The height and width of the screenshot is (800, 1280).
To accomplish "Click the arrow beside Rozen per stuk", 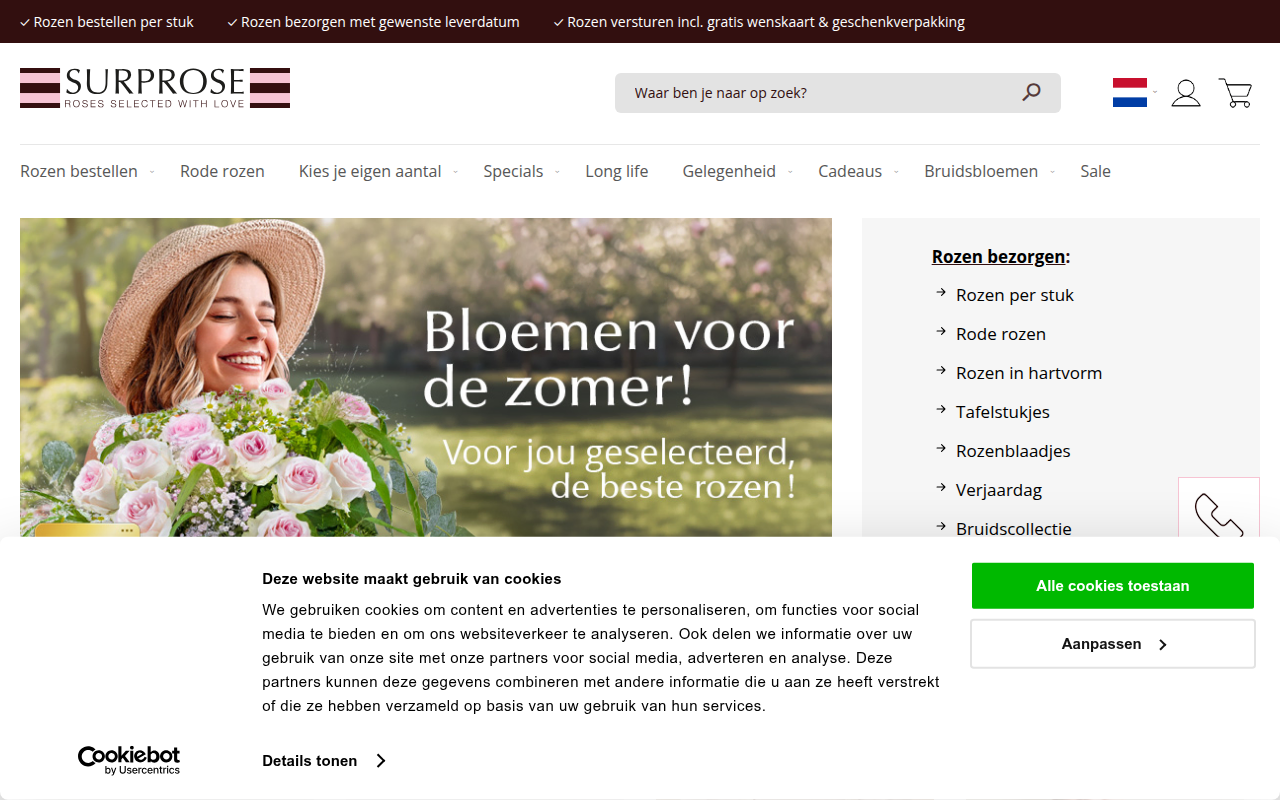I will pyautogui.click(x=941, y=292).
